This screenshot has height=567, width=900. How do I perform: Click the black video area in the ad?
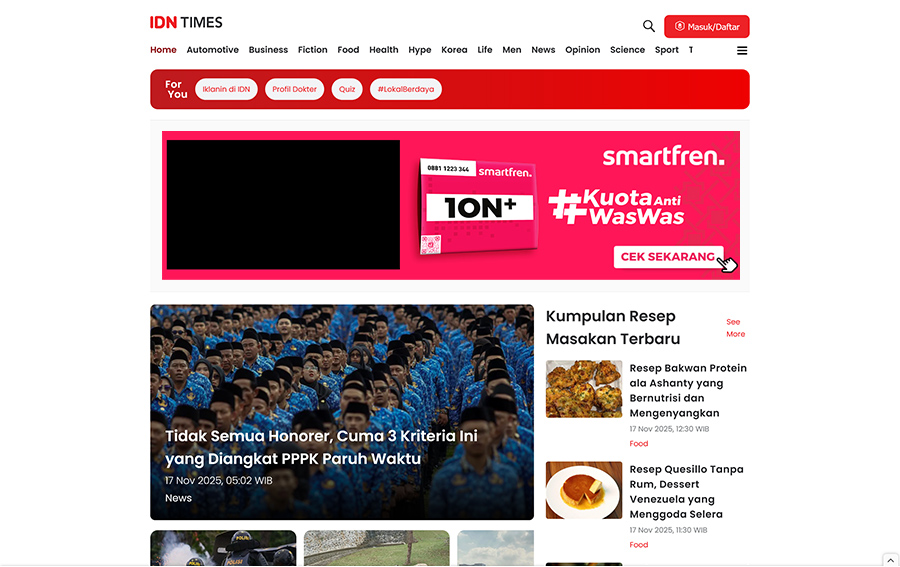[283, 204]
